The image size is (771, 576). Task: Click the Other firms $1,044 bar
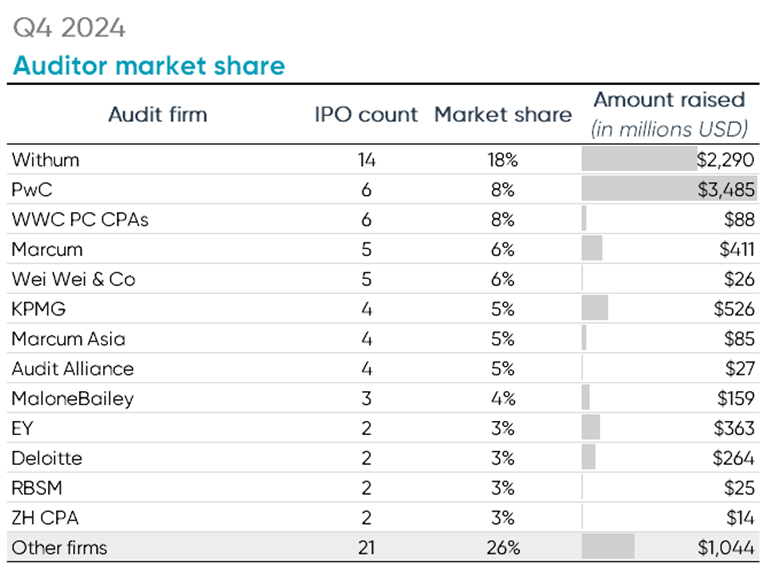pos(609,547)
